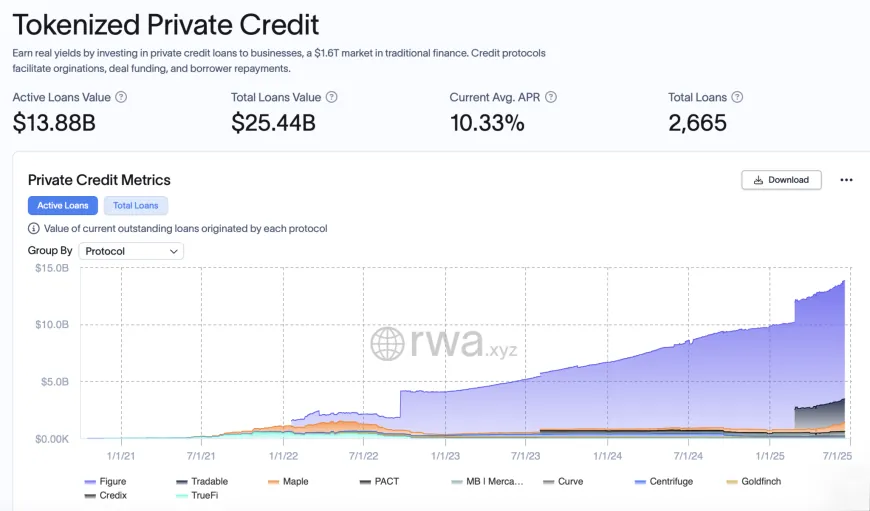Click help icon beside Current Avg. APR

click(550, 97)
